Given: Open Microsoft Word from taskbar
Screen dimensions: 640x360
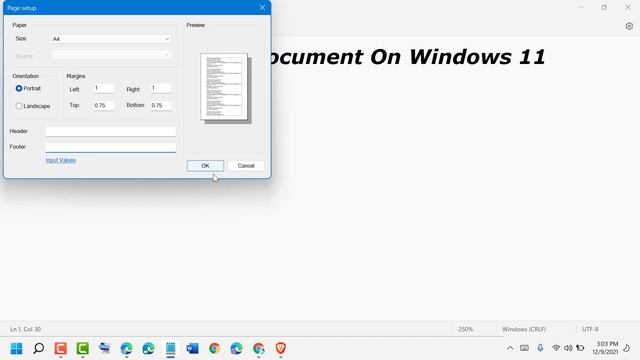Looking at the screenshot, I should coord(192,348).
